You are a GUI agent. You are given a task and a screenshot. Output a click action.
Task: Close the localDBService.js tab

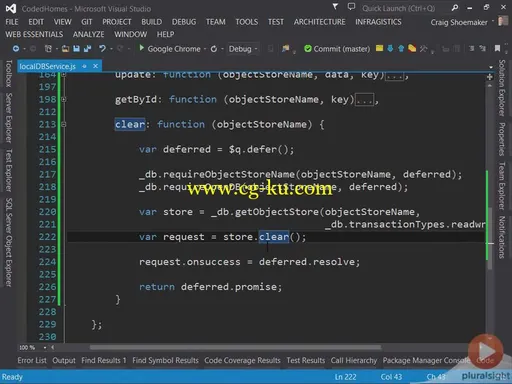(95, 66)
